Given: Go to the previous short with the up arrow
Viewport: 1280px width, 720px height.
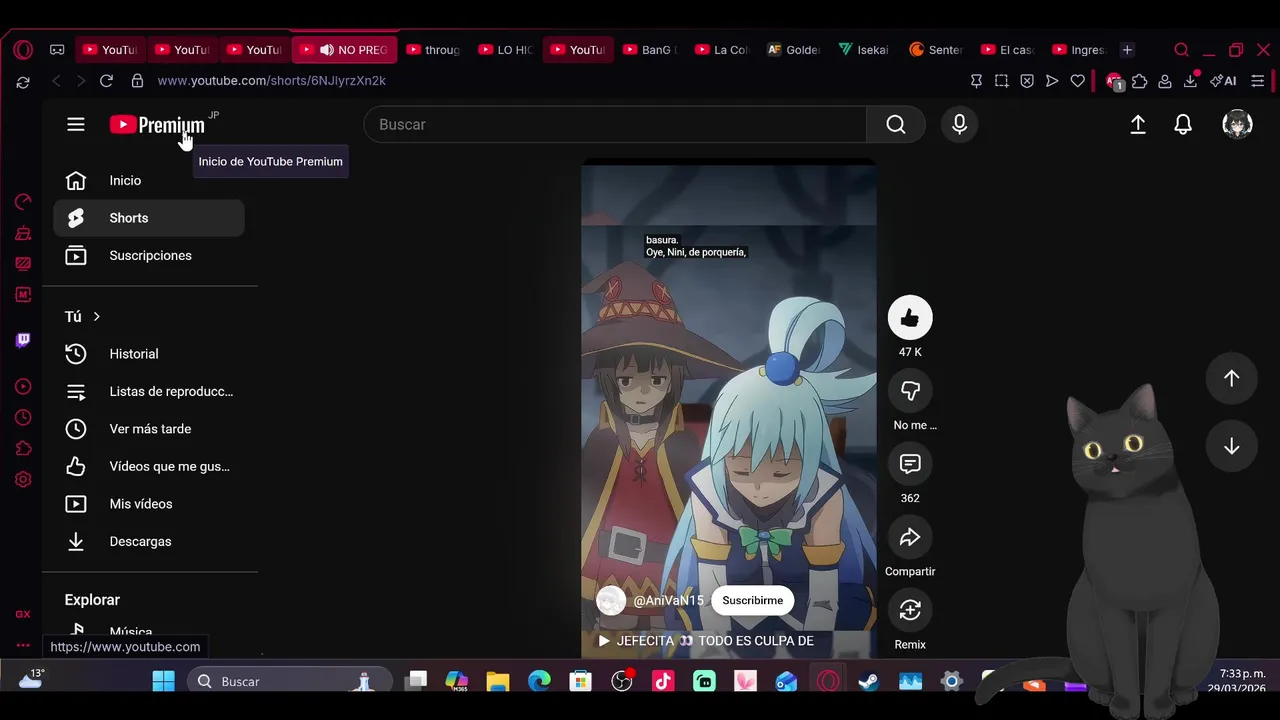Looking at the screenshot, I should point(1232,378).
